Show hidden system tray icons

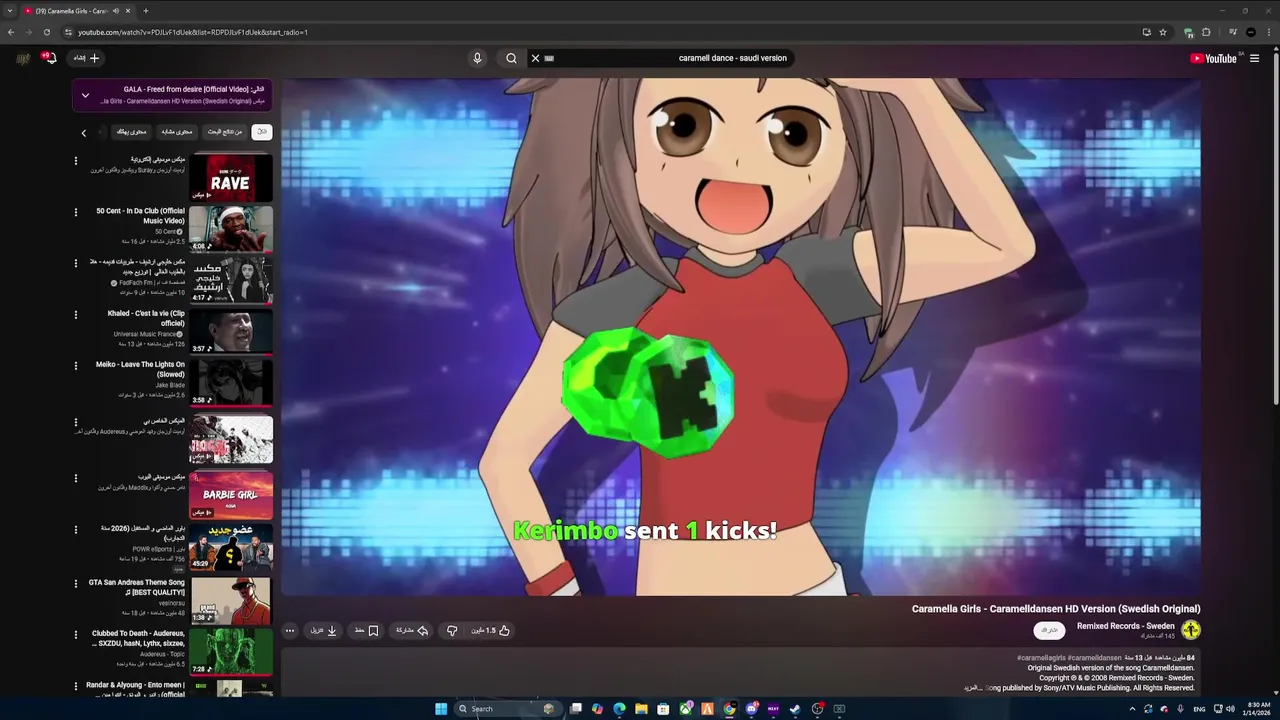click(1132, 709)
